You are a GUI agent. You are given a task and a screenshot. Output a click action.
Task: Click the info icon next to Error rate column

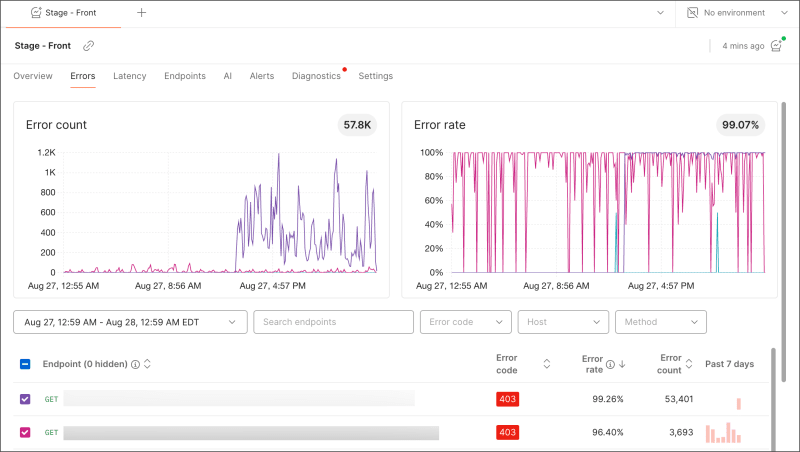point(610,364)
